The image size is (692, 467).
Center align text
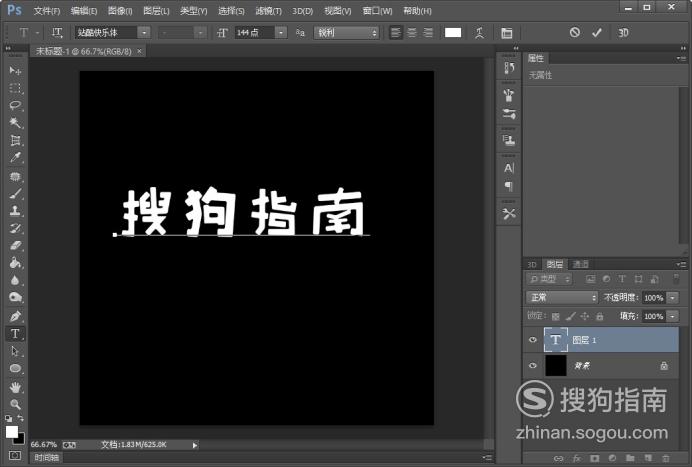412,33
